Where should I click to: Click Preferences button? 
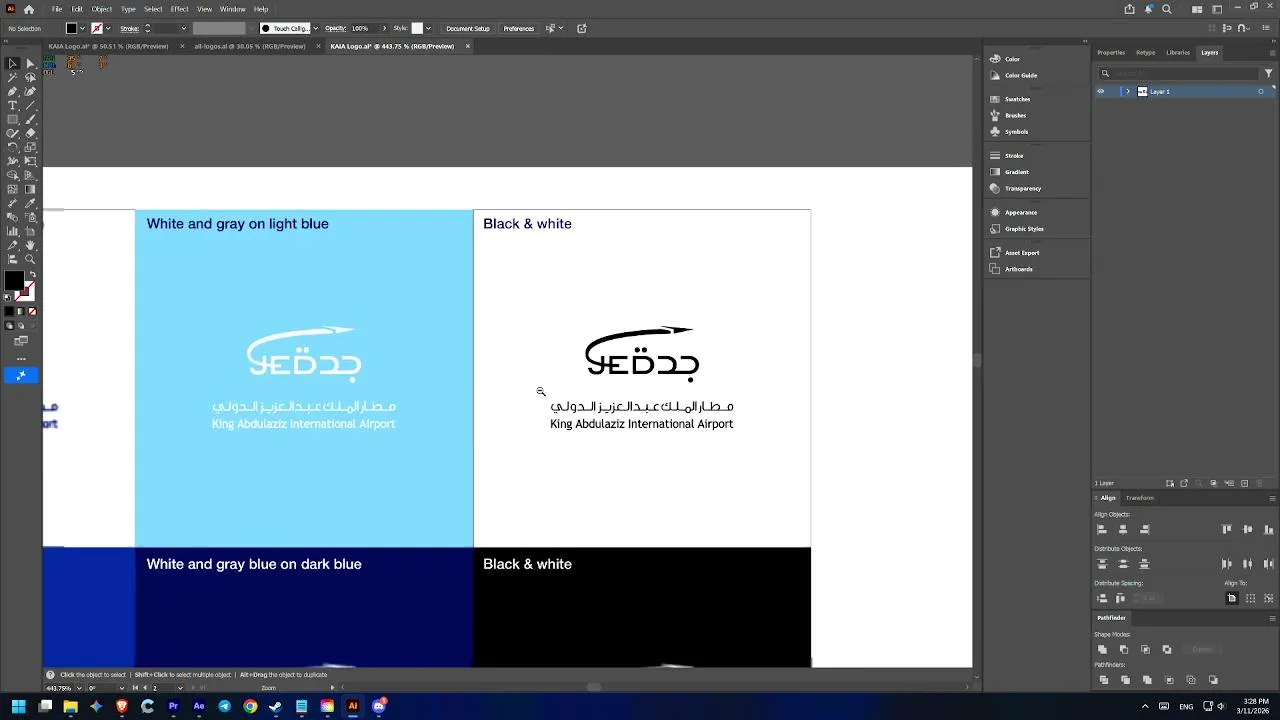518,28
